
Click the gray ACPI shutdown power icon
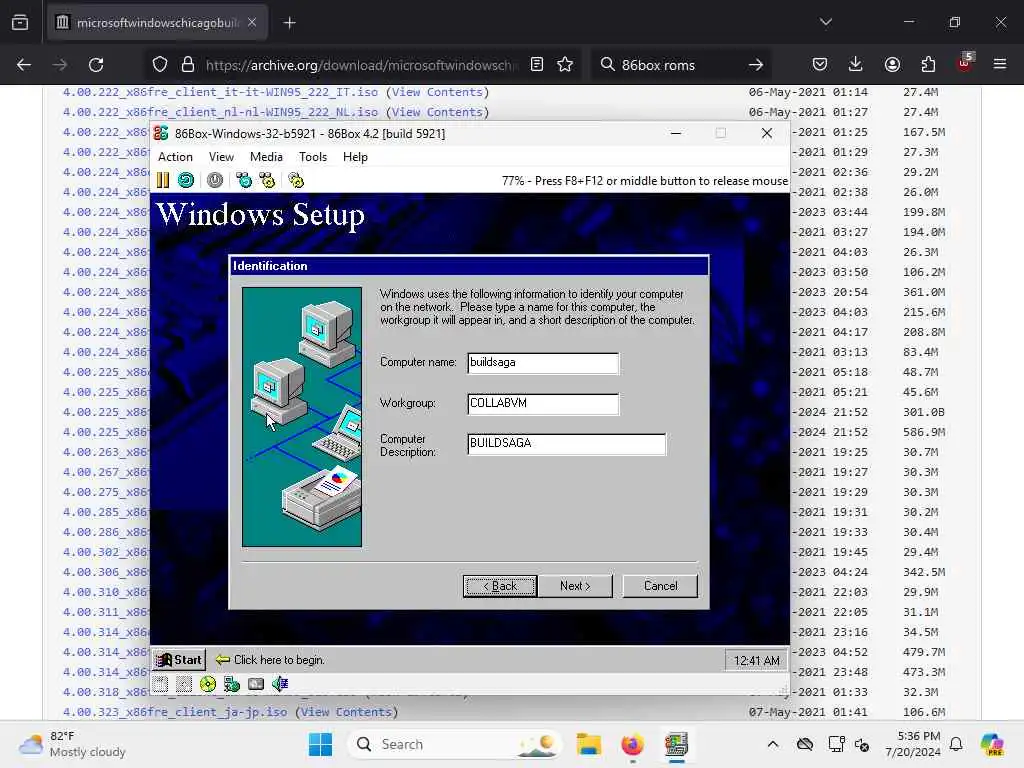pyautogui.click(x=215, y=180)
